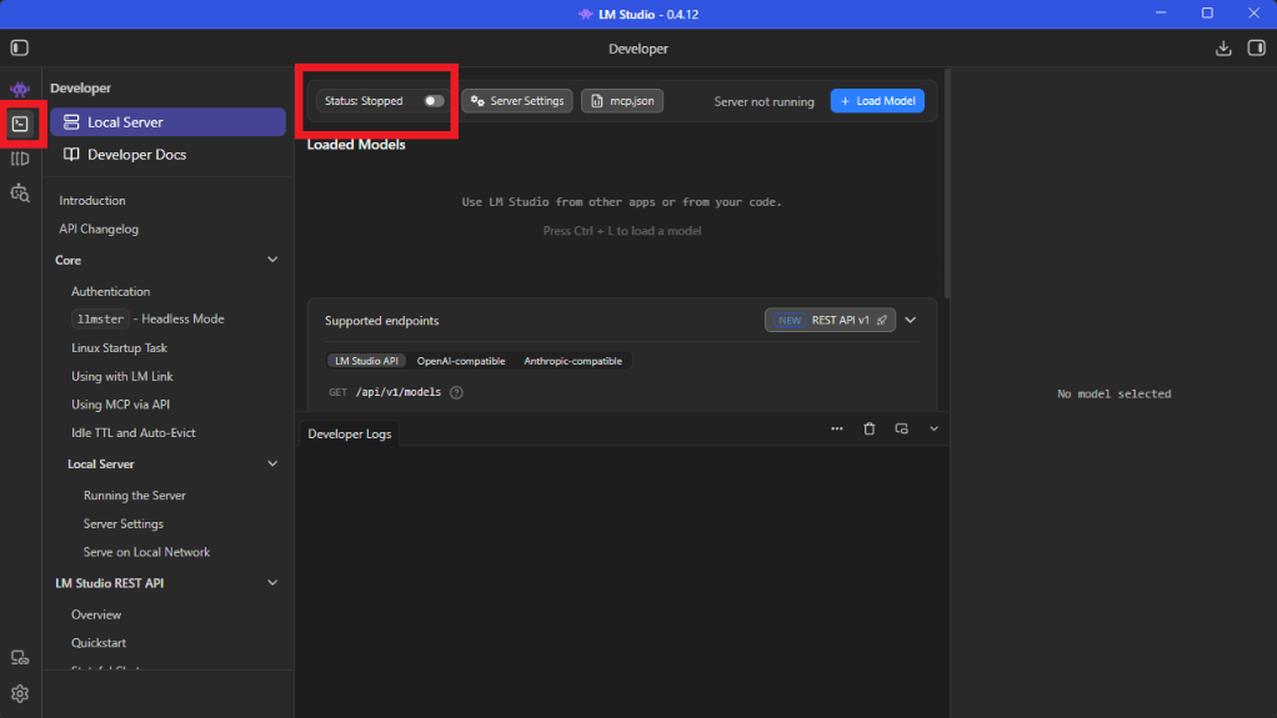Open the API Changelog page

click(x=99, y=229)
